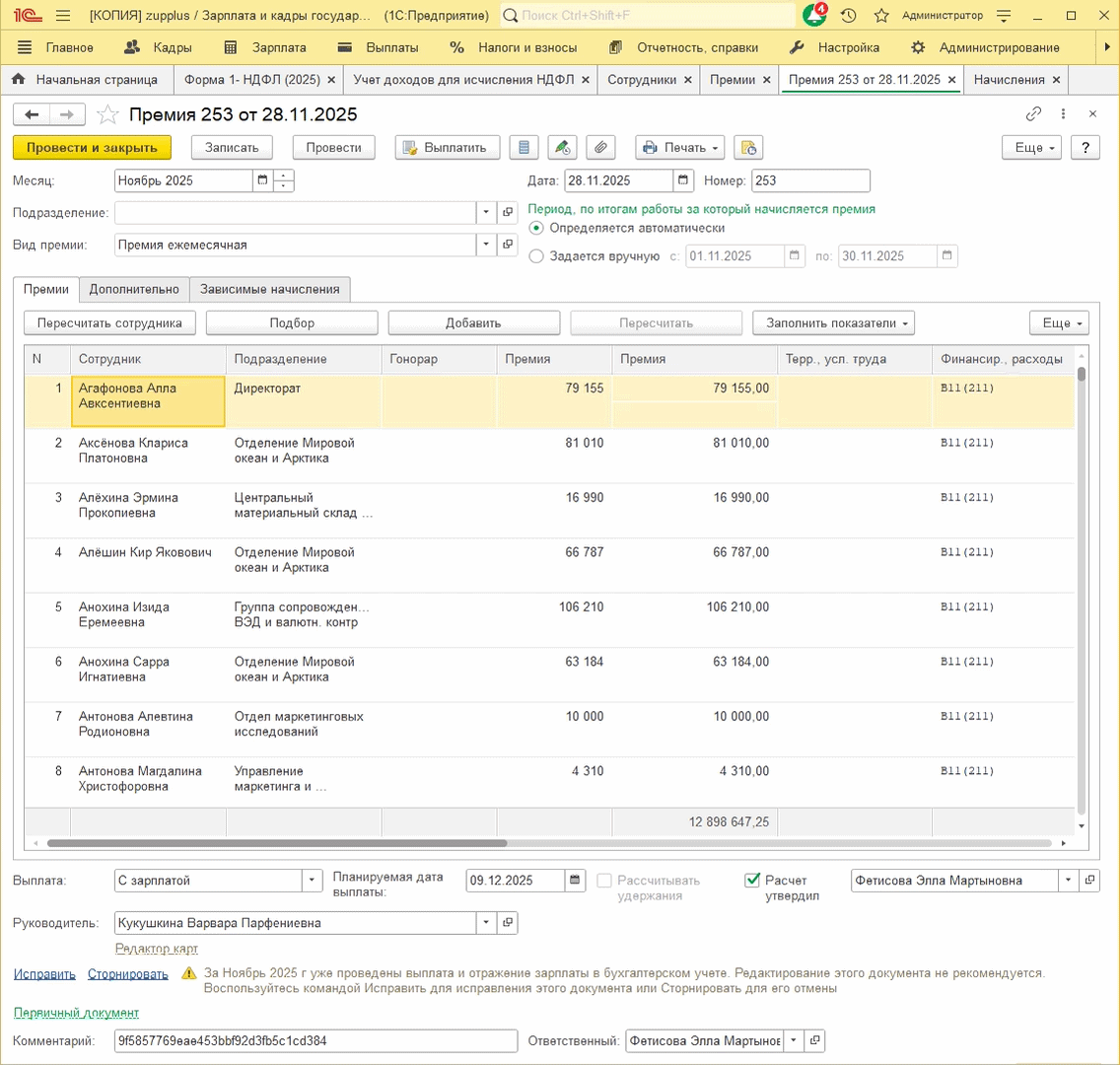Click the Записать button
This screenshot has width=1120, height=1065.
click(x=232, y=147)
